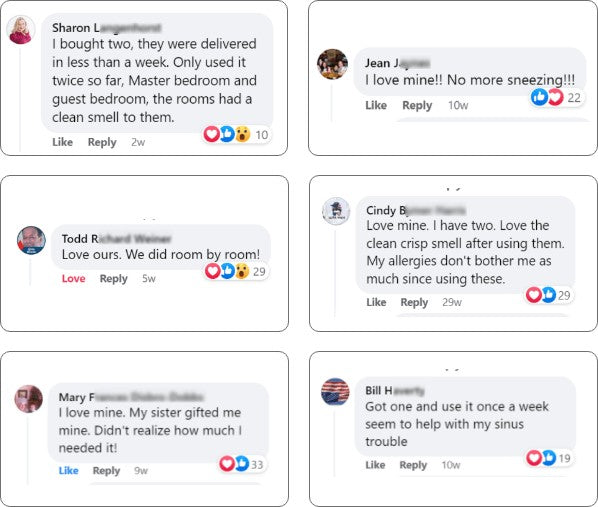View the 22 reactions on Jean's comment
The image size is (598, 507).
[x=556, y=97]
